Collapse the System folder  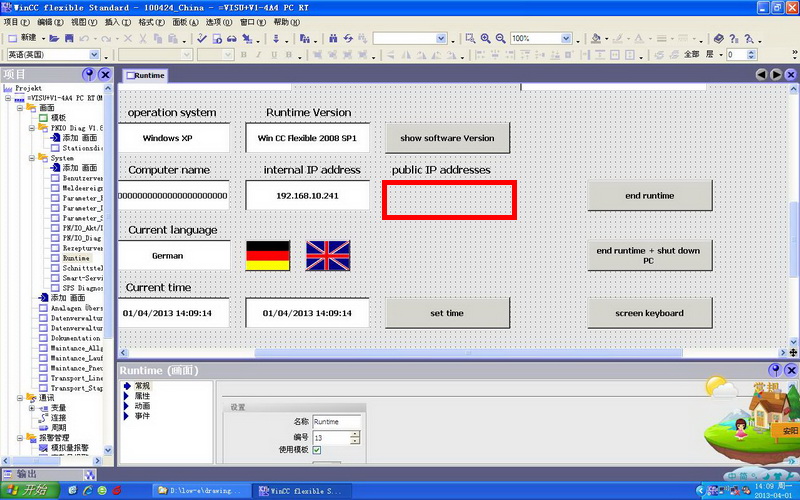pyautogui.click(x=32, y=158)
